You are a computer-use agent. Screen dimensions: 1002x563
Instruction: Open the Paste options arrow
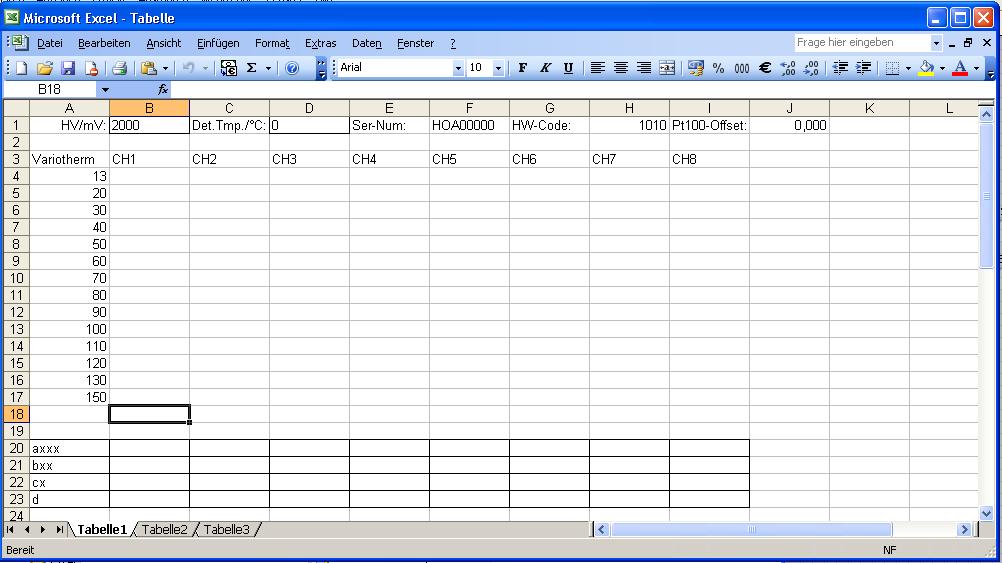tap(165, 68)
